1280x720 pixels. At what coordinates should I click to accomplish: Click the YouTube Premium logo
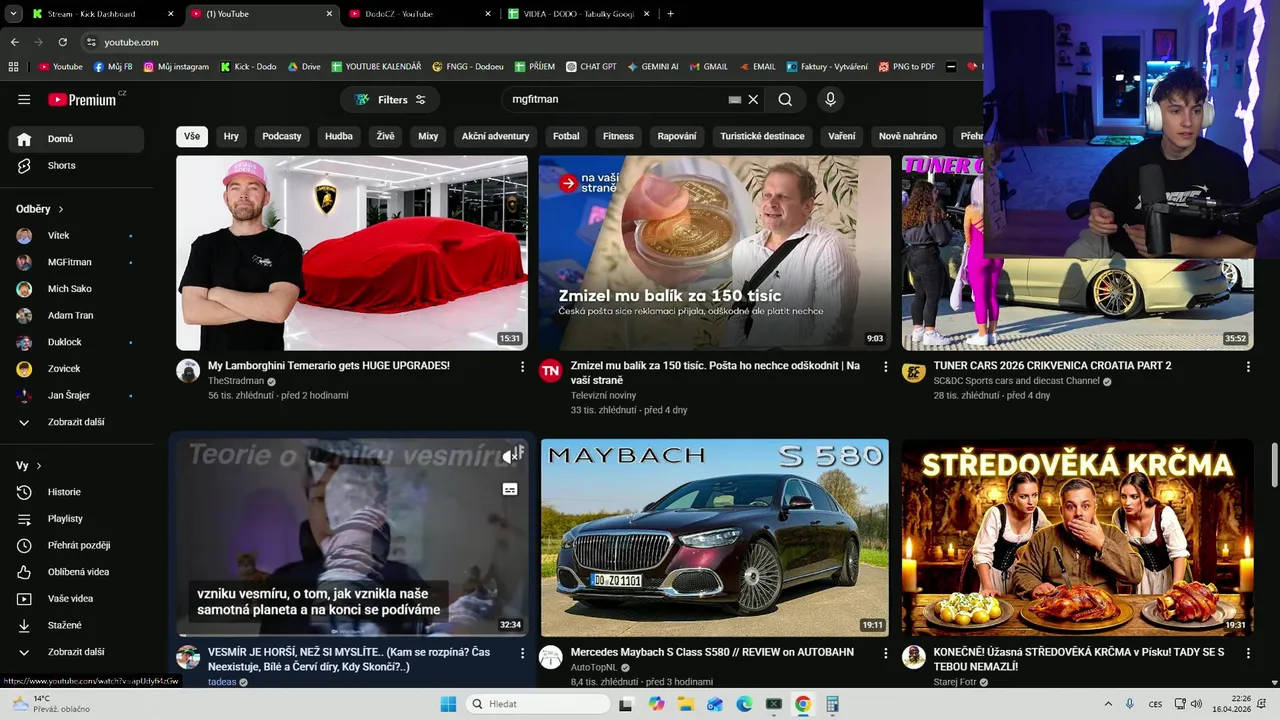tap(84, 99)
